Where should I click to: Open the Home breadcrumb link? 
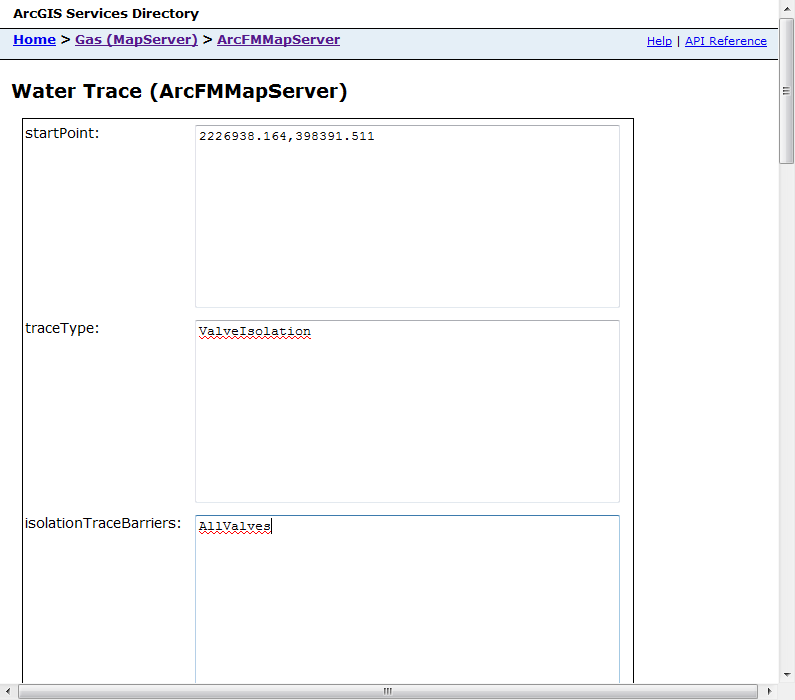point(34,40)
